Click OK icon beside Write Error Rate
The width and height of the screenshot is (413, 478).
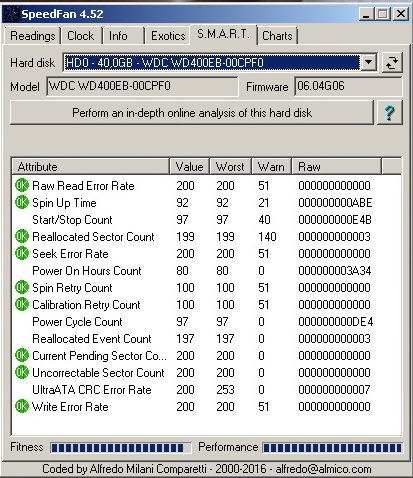(x=22, y=406)
